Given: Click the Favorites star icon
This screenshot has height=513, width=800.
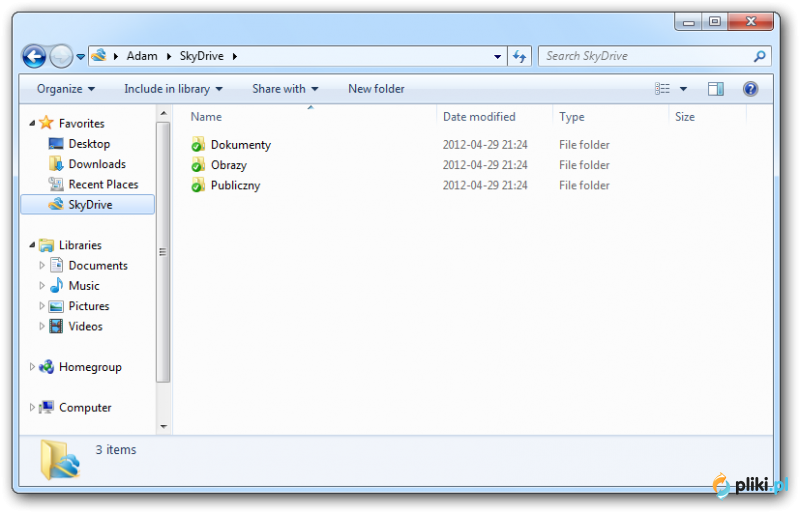Looking at the screenshot, I should (46, 123).
